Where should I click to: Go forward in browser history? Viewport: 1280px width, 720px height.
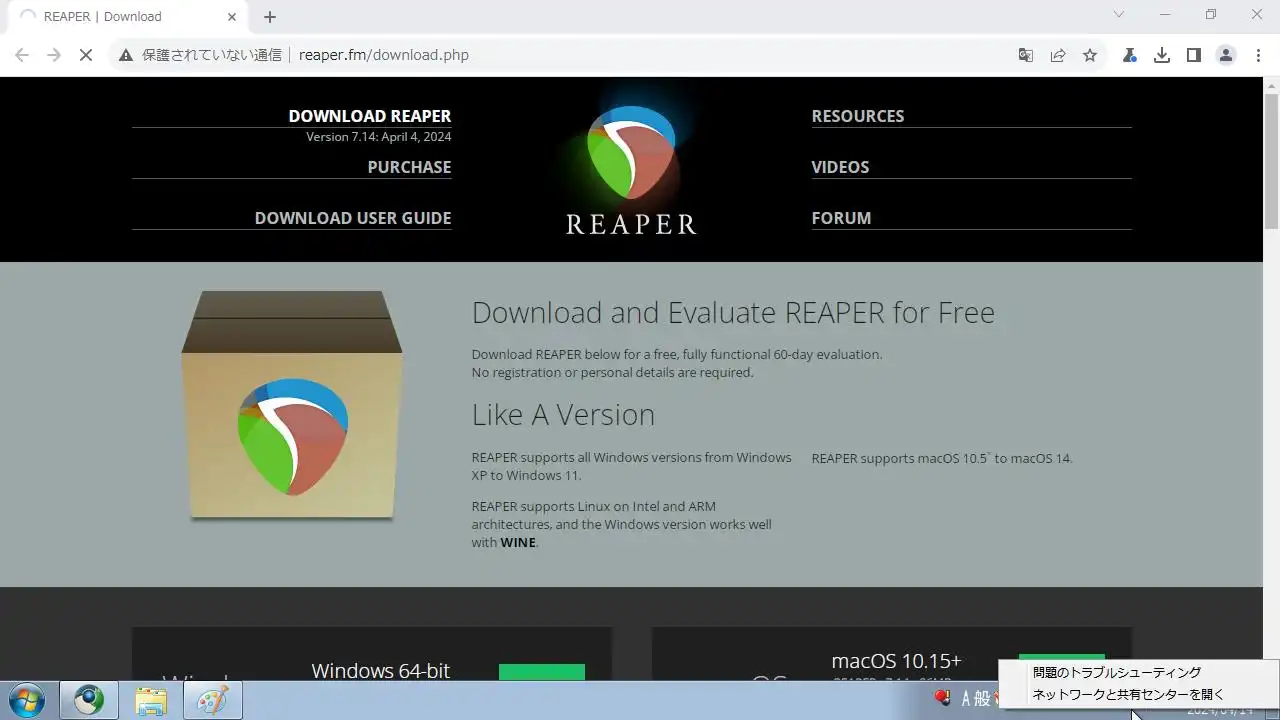[x=54, y=55]
